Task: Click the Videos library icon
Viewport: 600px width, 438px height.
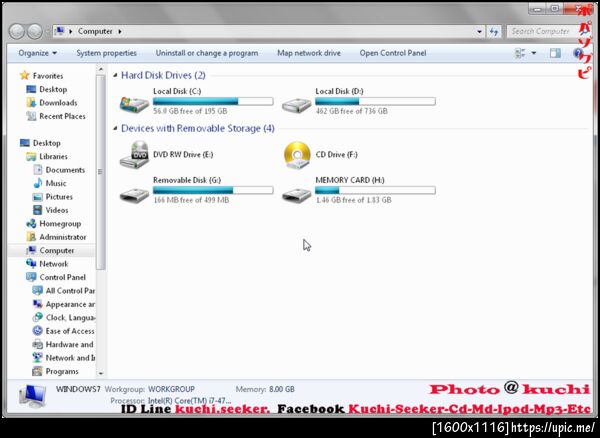Action: click(x=38, y=210)
